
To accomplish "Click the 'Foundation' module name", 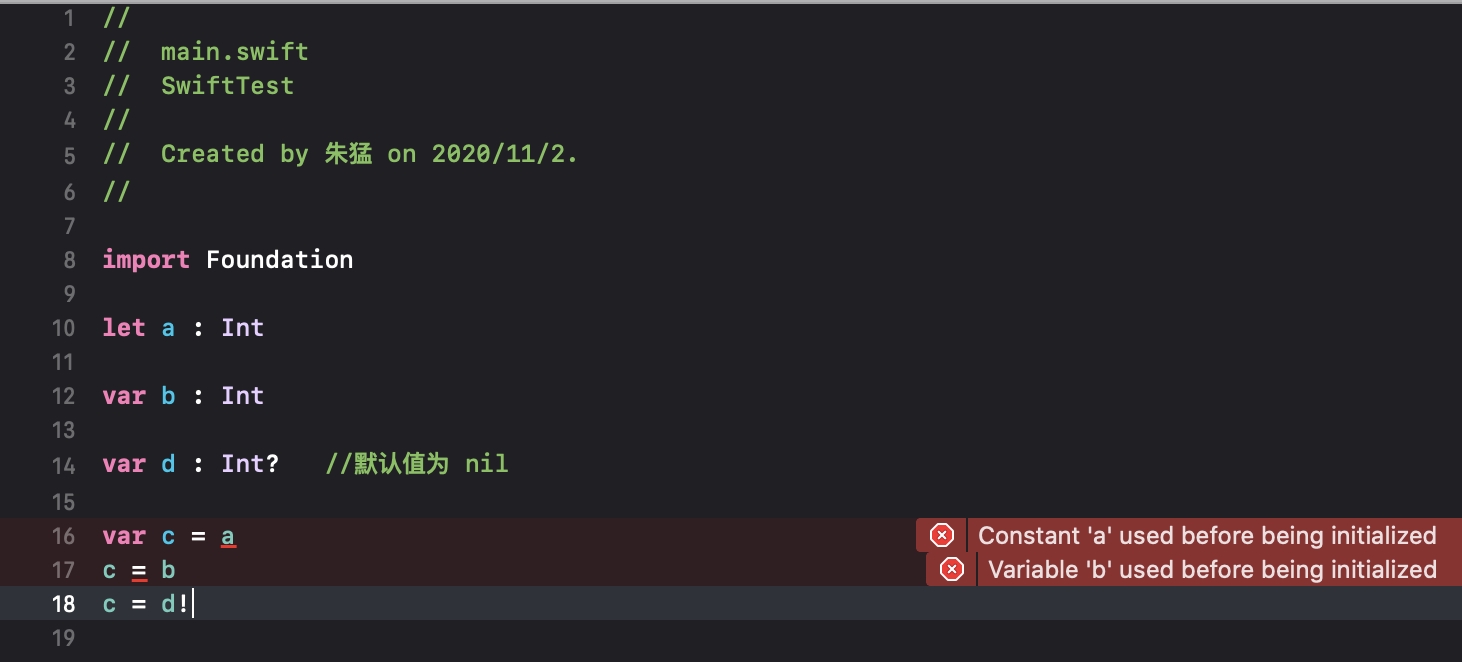I will [279, 260].
